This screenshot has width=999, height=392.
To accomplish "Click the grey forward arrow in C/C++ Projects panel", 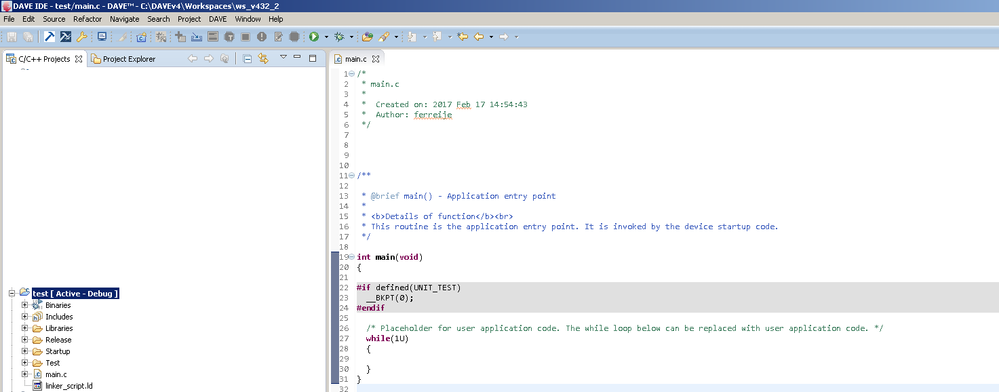I will tap(208, 59).
